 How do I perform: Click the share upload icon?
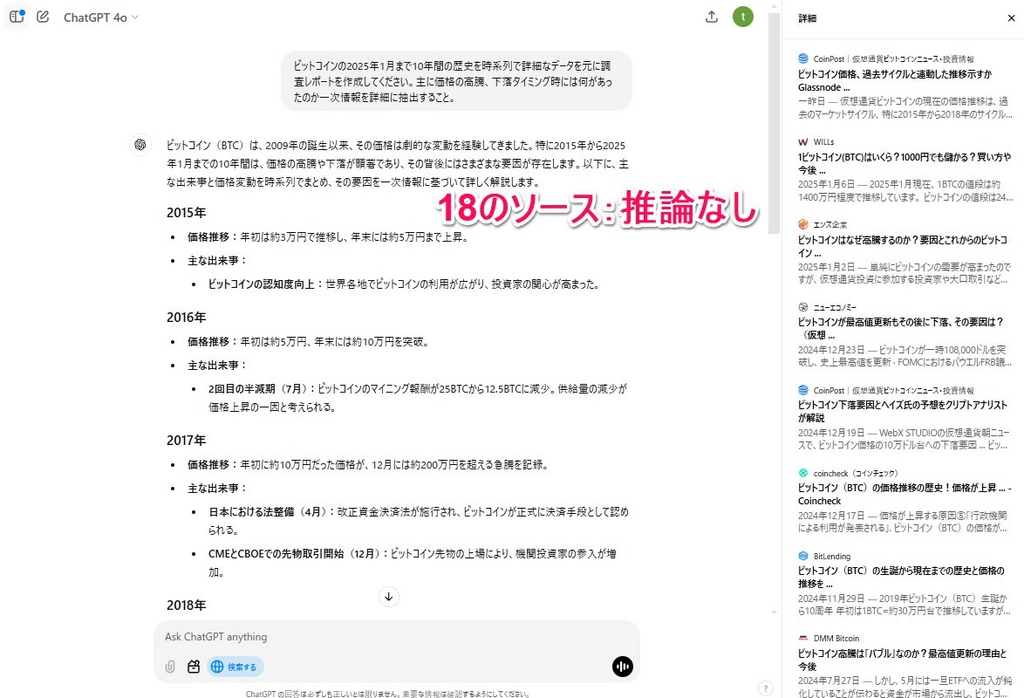tap(712, 17)
